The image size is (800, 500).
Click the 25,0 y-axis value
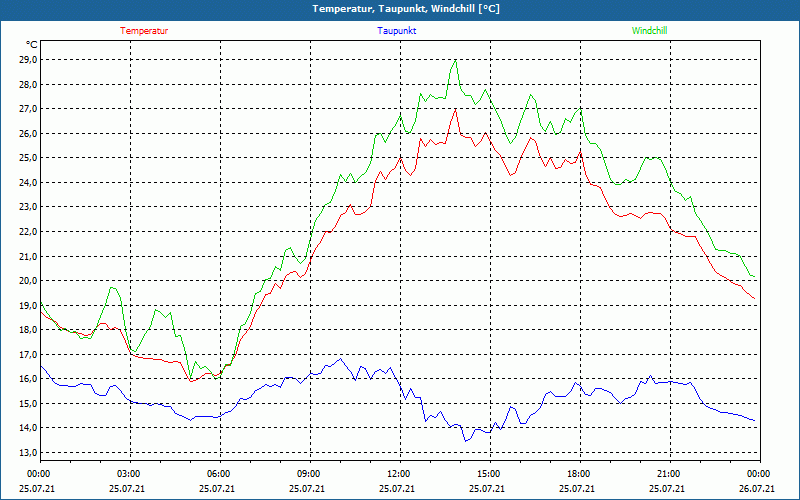click(x=29, y=158)
